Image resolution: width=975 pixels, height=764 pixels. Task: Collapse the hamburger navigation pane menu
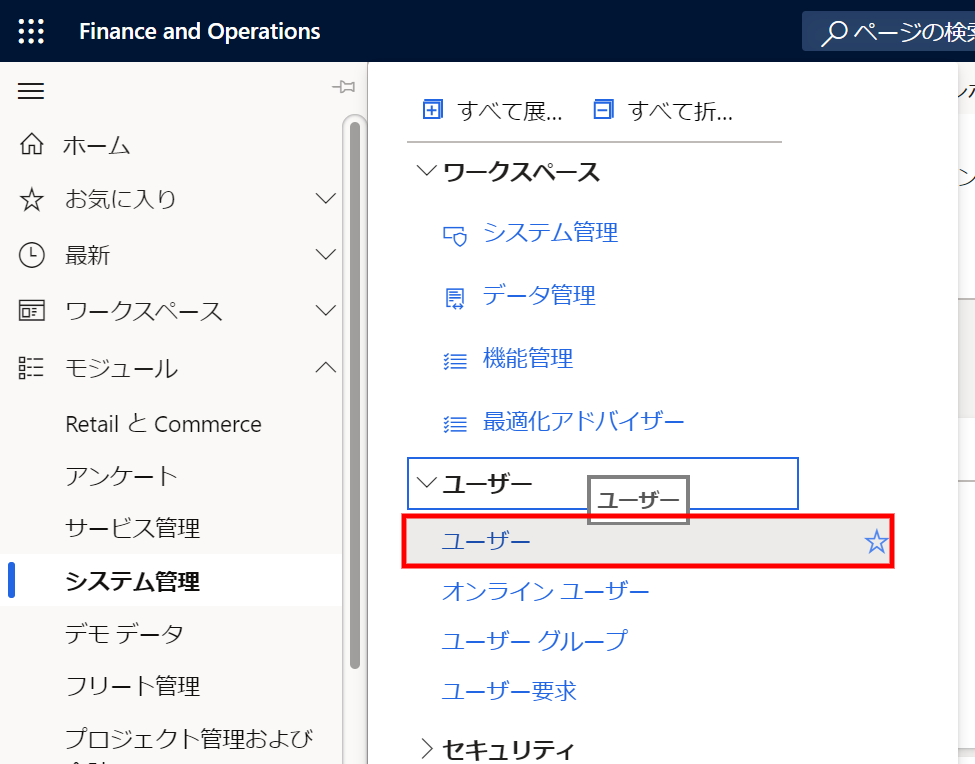click(x=30, y=91)
